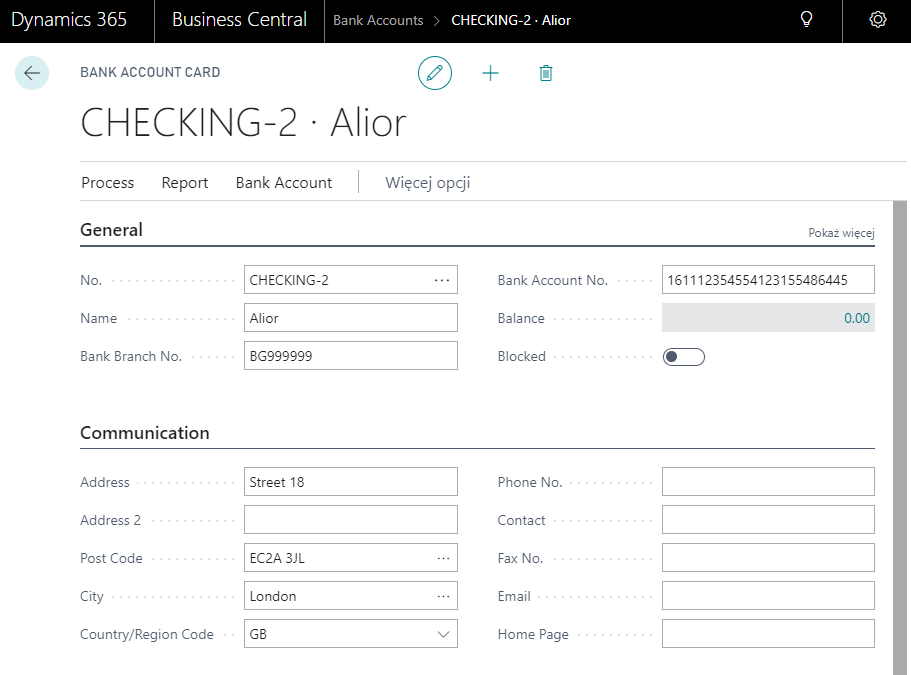Open settings gear in top bar
This screenshot has height=675, width=911.
click(877, 20)
